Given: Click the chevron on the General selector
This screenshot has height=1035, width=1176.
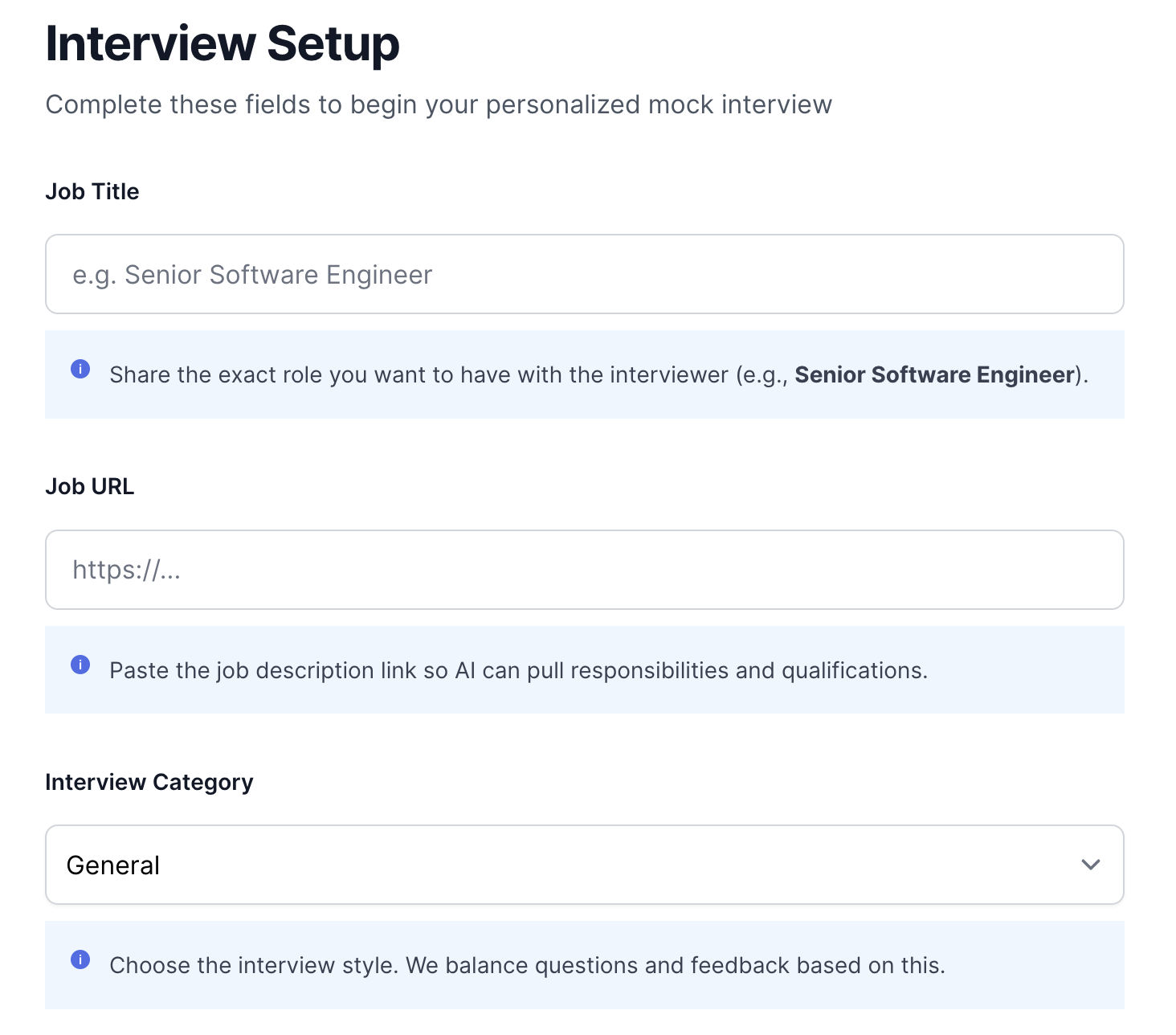Looking at the screenshot, I should coord(1090,865).
